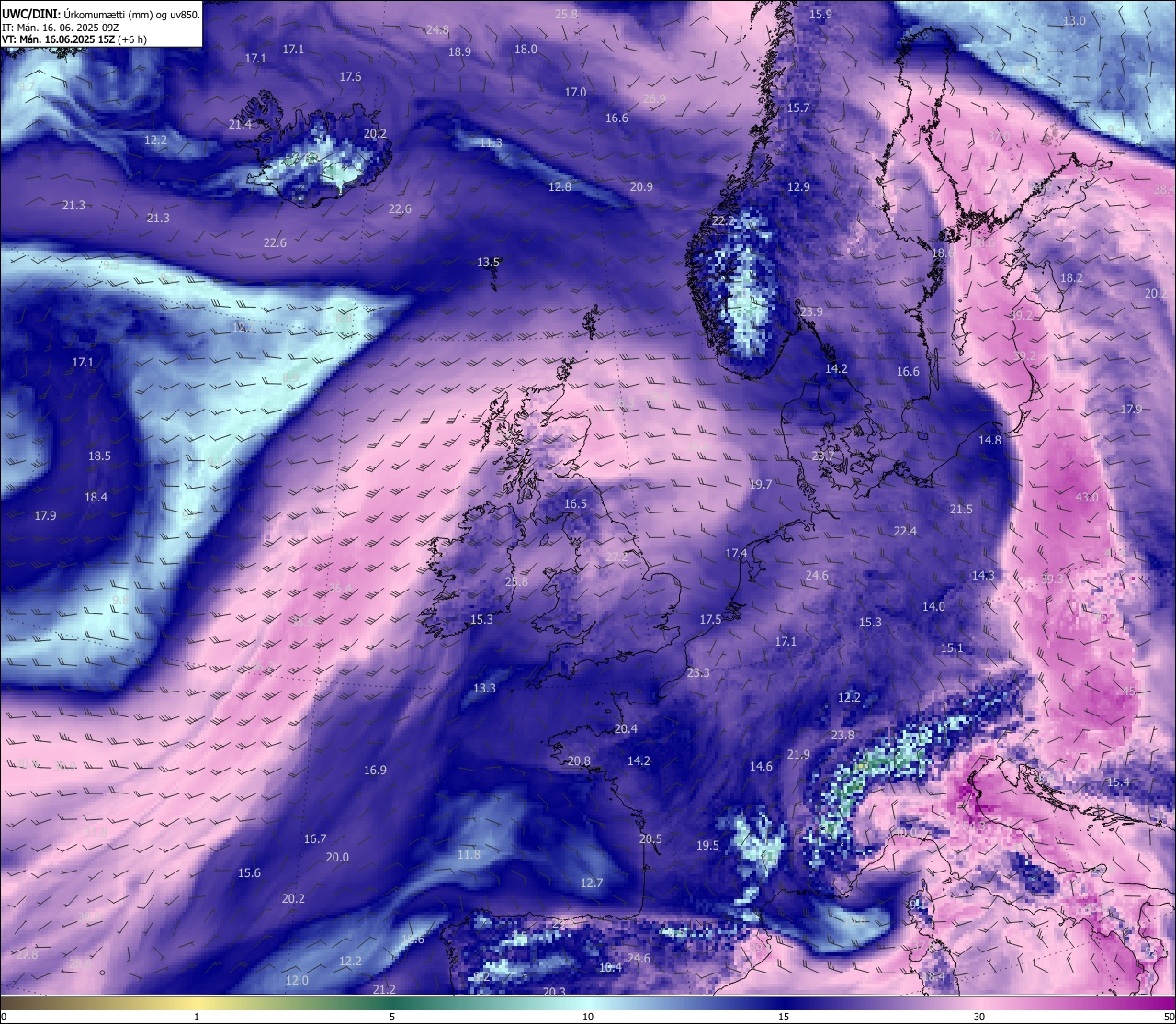The width and height of the screenshot is (1176, 1024).
Task: Click the 30 tick label on the colour scale
Action: (x=979, y=1017)
